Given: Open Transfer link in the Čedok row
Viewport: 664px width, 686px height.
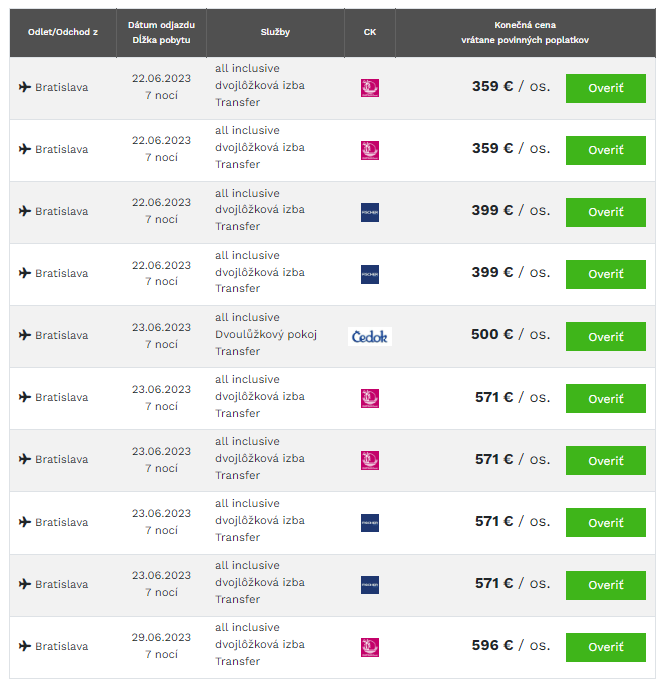Looking at the screenshot, I should [x=237, y=351].
